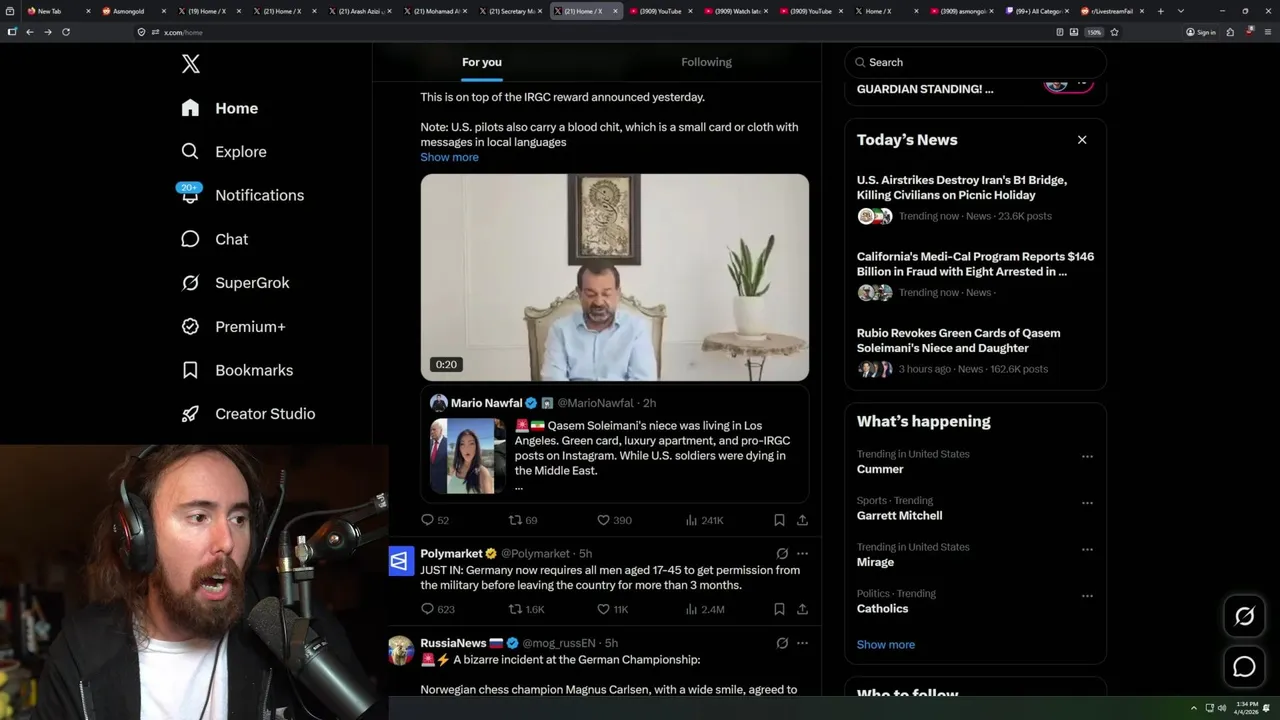The image size is (1280, 720).
Task: Open the Firefox application menu
Action: click(1266, 32)
